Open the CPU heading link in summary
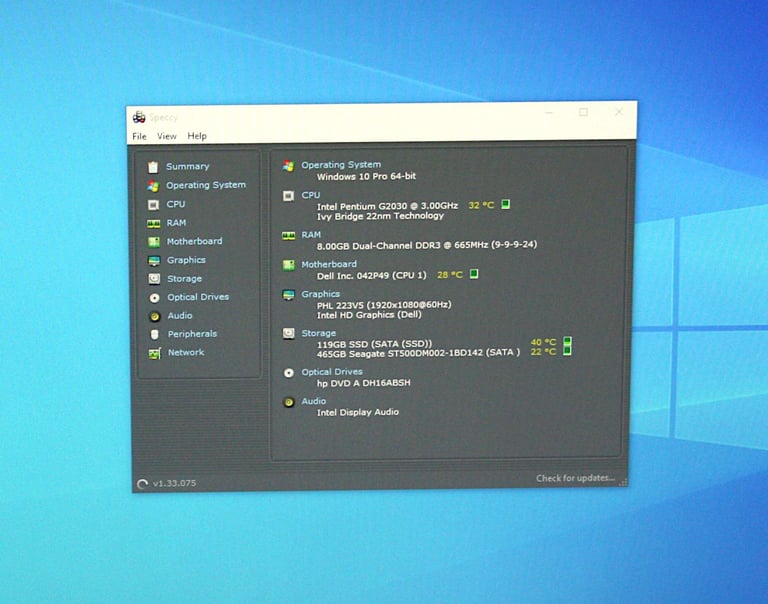Screen dimensions: 768x604 (x=311, y=195)
